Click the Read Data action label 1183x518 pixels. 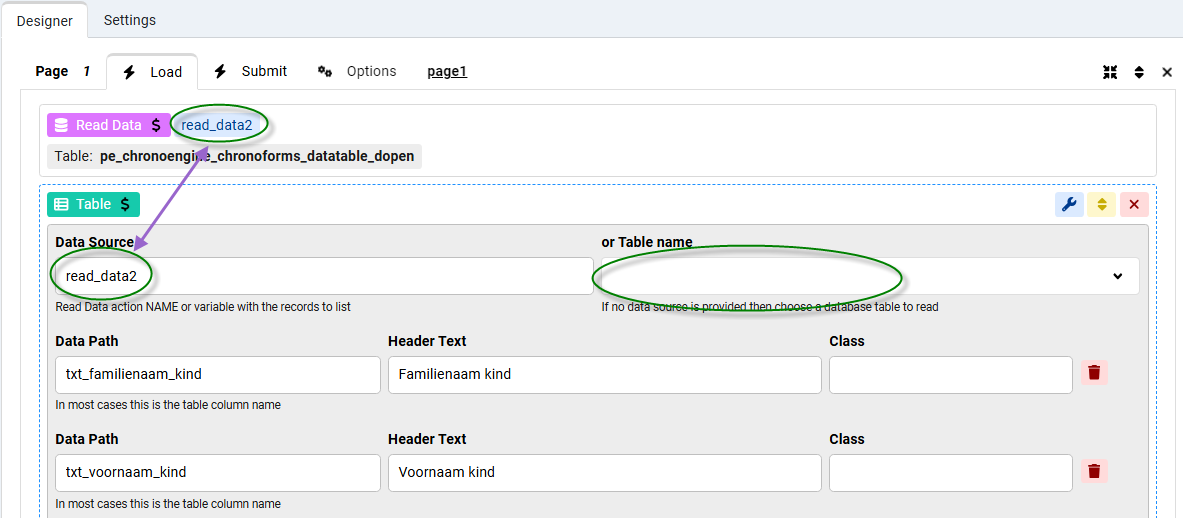(x=109, y=125)
